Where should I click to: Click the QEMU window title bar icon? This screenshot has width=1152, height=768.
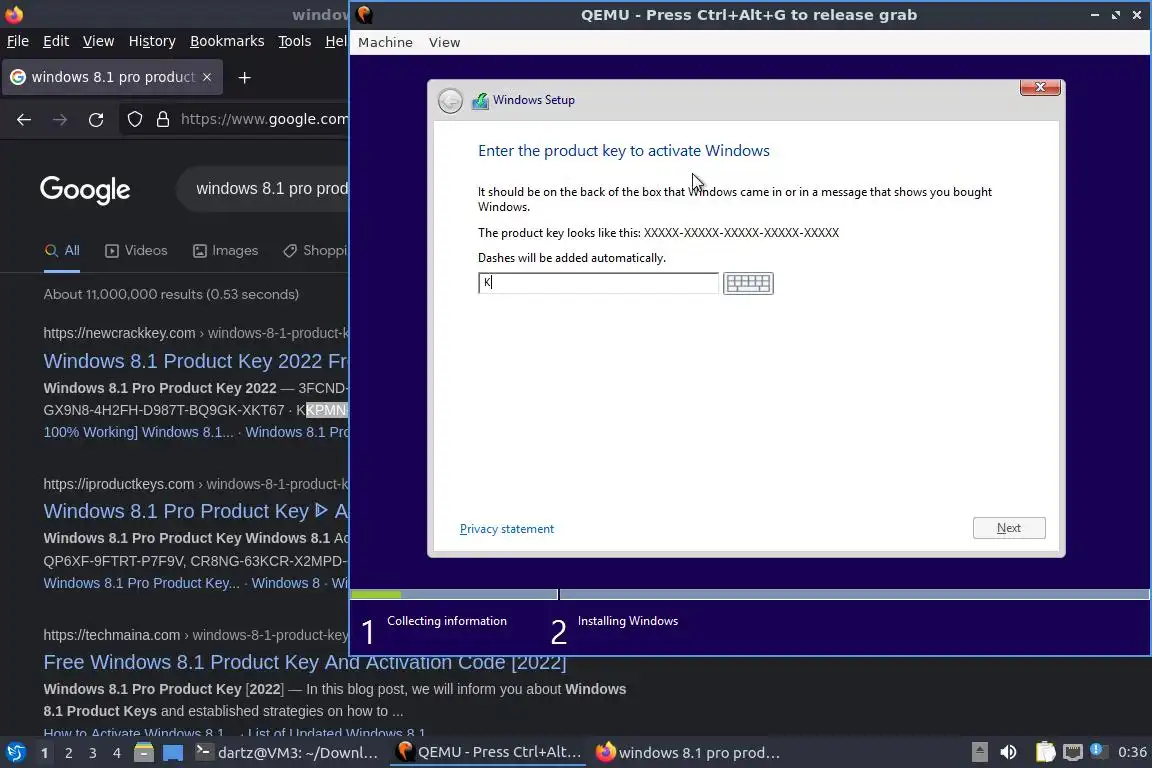point(364,14)
